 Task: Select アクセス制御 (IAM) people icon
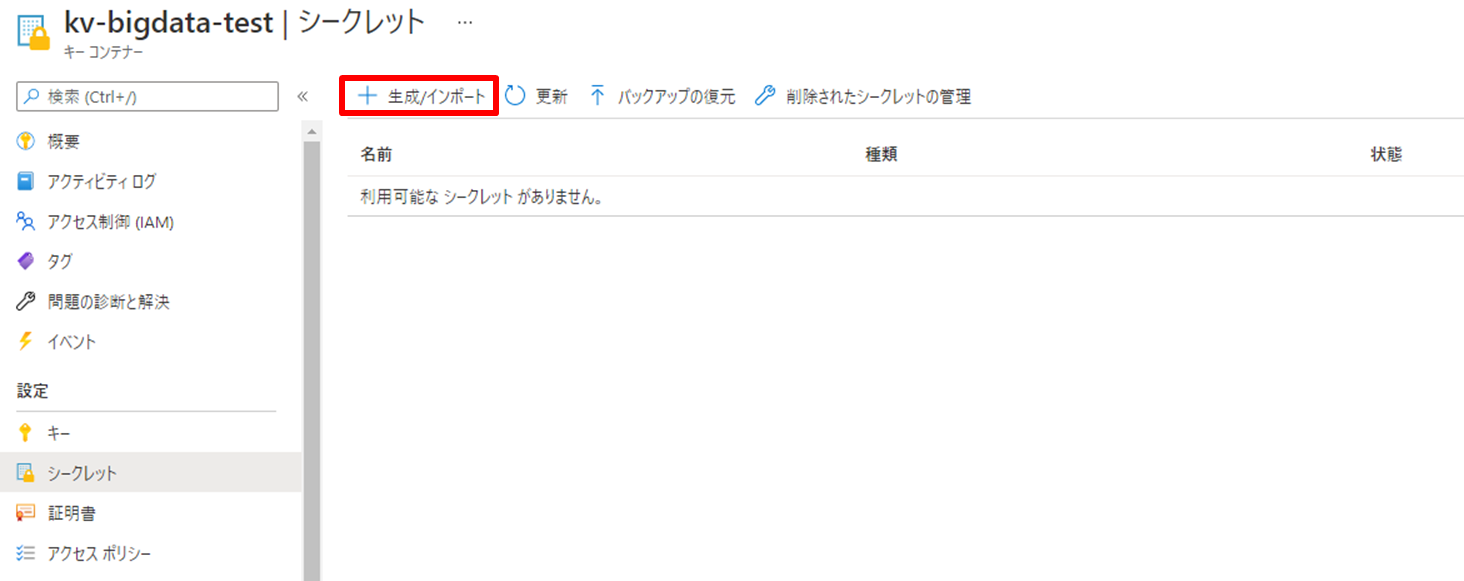point(26,222)
